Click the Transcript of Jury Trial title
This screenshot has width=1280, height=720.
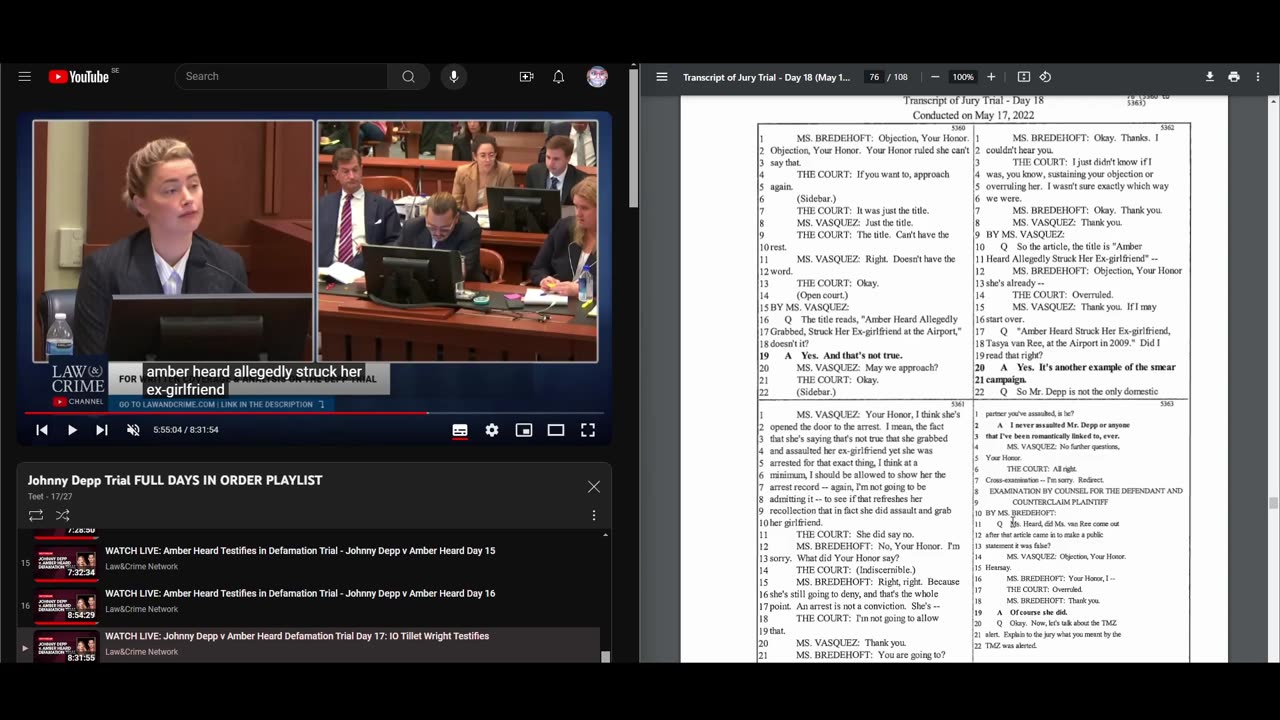pos(766,77)
